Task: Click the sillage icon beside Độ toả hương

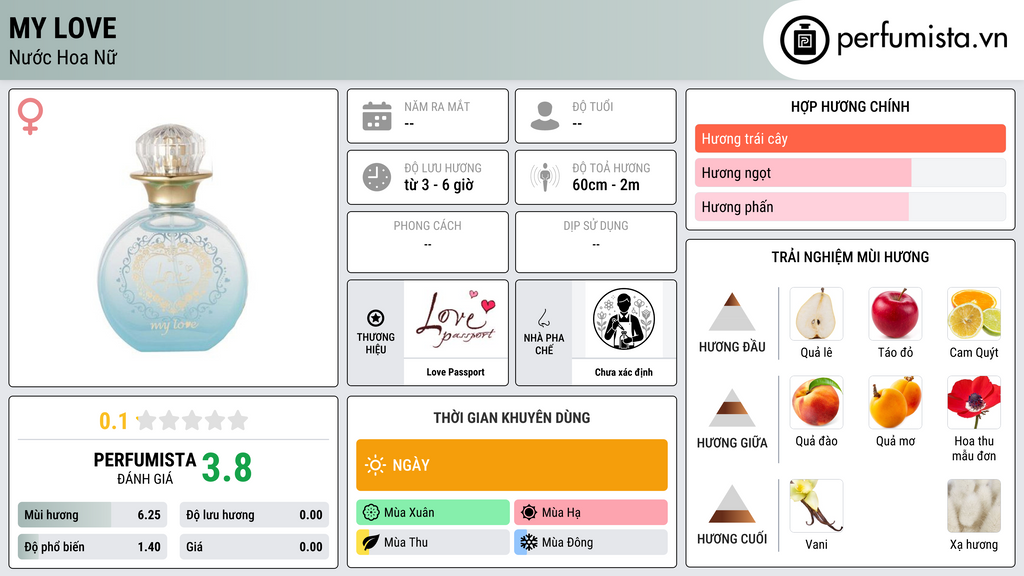Action: pyautogui.click(x=545, y=177)
